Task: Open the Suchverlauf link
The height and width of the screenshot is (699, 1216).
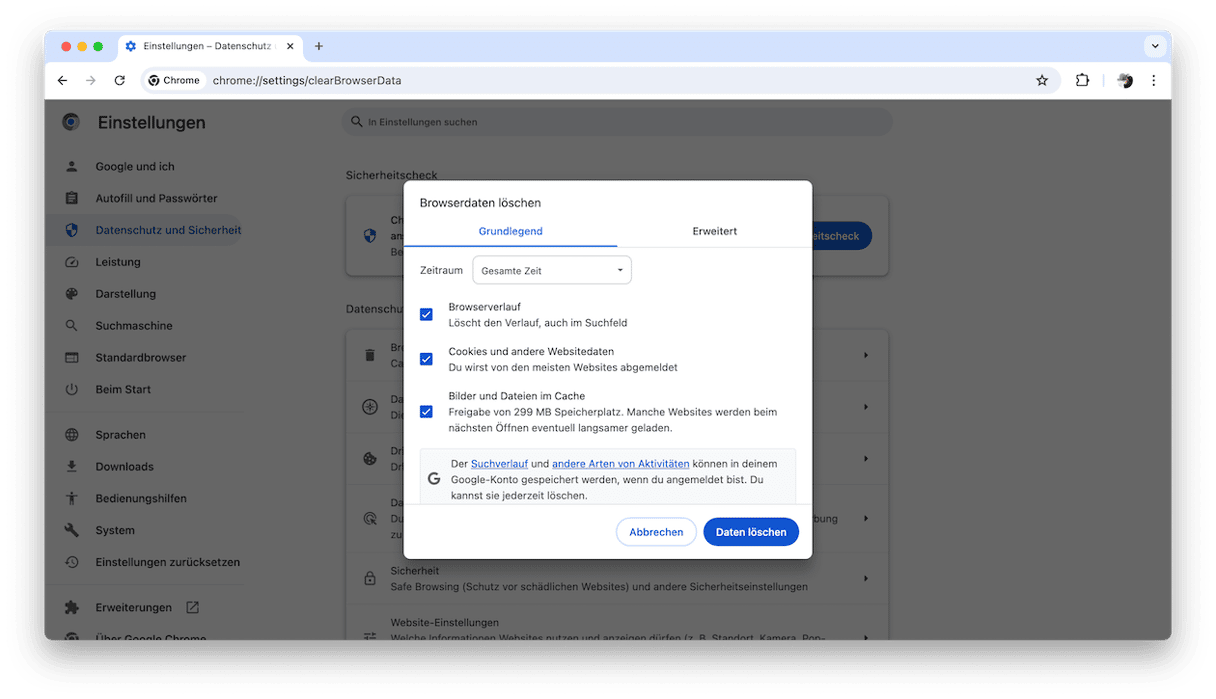Action: pyautogui.click(x=499, y=464)
